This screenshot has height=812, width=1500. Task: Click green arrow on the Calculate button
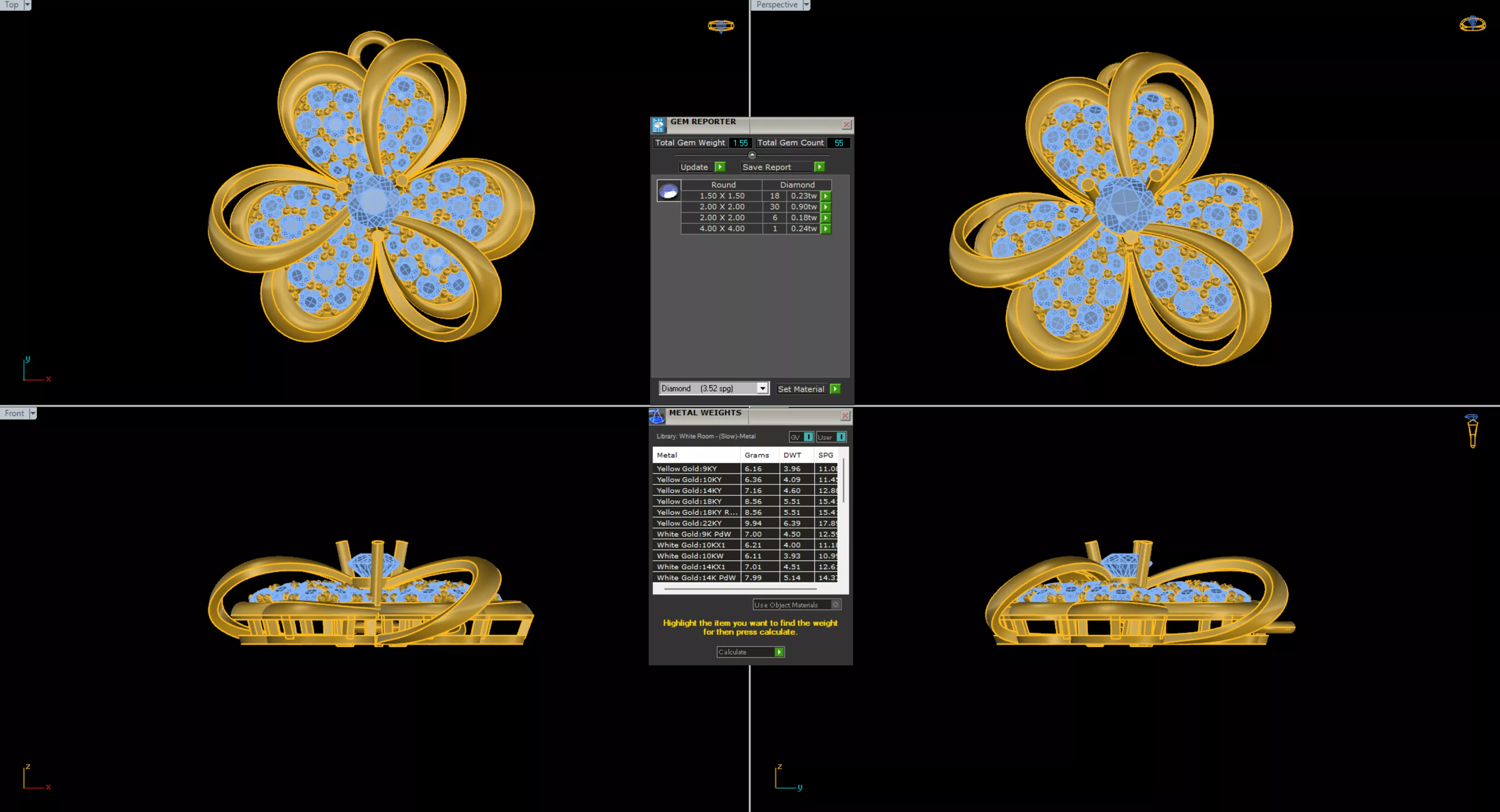[779, 652]
